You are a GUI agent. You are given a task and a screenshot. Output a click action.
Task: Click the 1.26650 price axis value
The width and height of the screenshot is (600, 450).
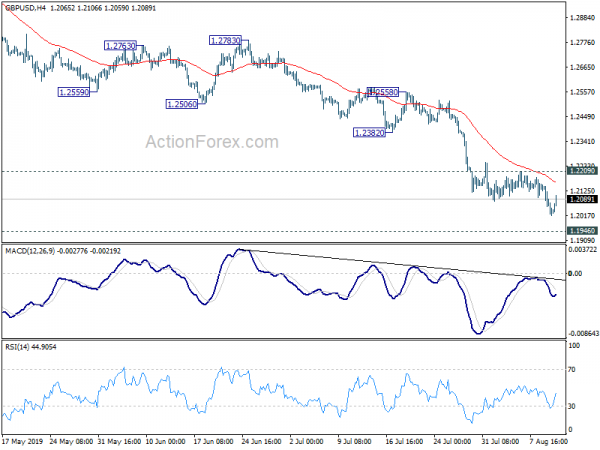coord(582,67)
